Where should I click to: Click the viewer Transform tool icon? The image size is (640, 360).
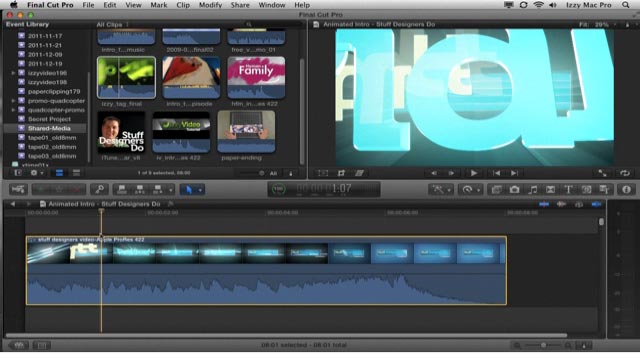click(323, 173)
